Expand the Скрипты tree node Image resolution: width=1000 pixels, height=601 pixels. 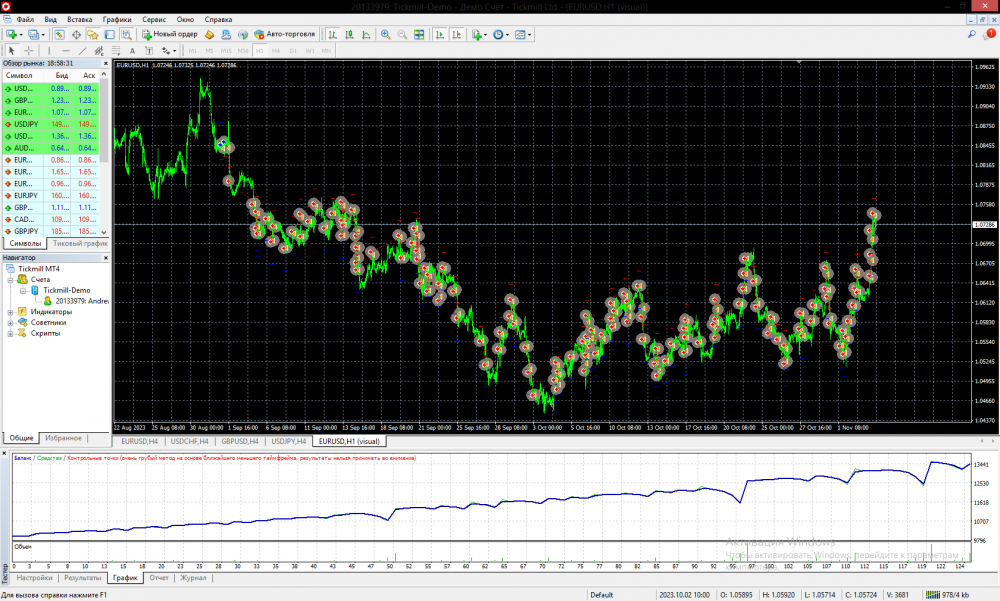point(10,334)
